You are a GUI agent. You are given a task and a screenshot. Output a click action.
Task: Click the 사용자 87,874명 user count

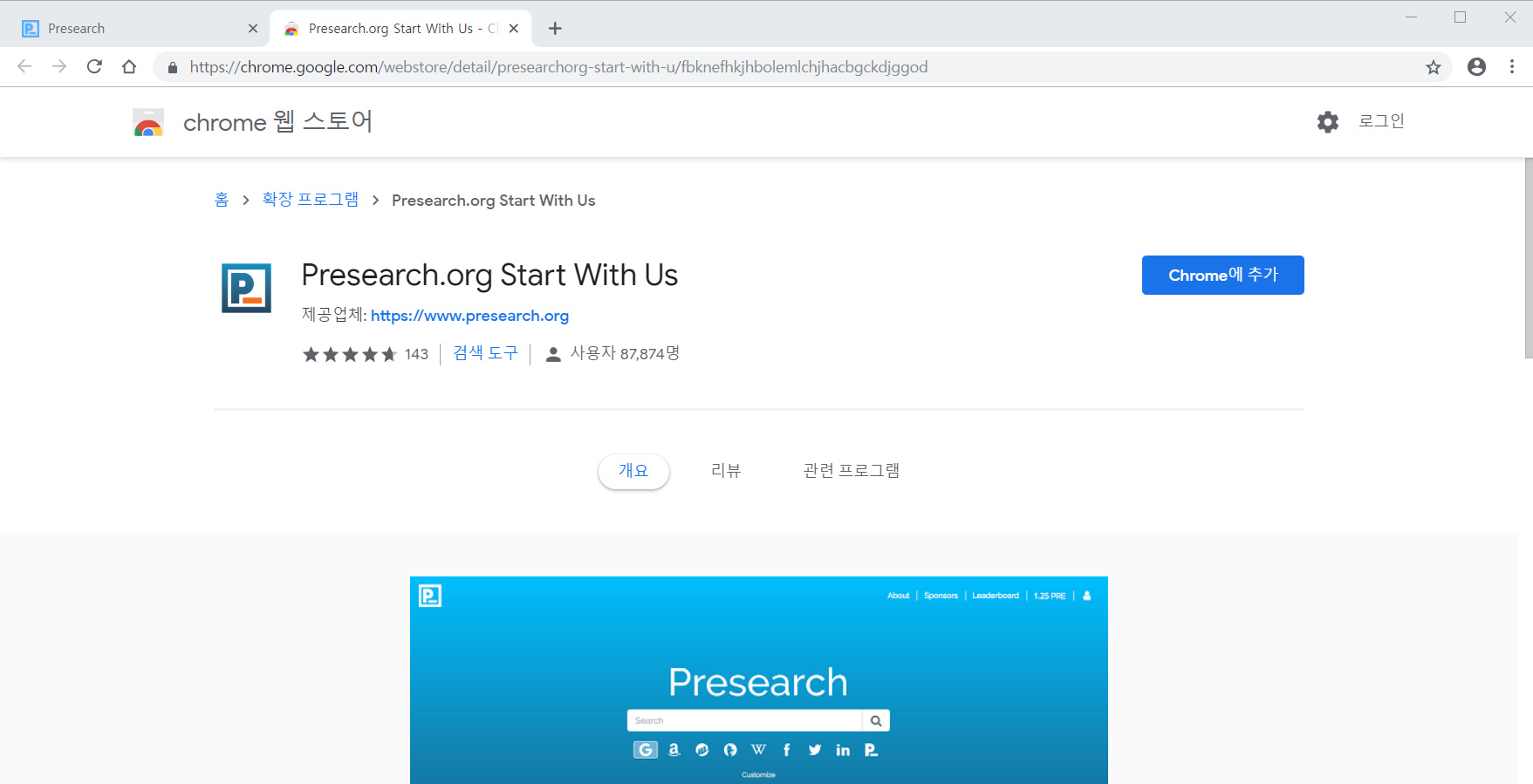pyautogui.click(x=625, y=353)
